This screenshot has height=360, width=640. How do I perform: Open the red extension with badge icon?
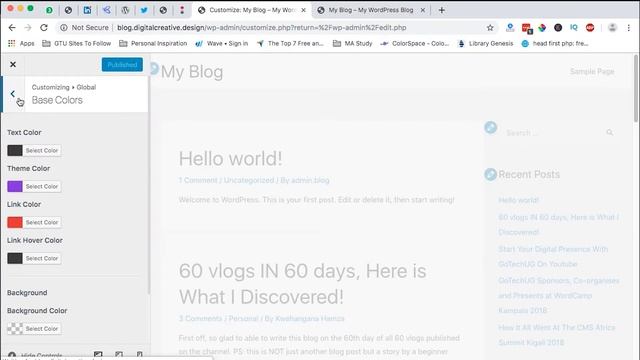pos(527,28)
